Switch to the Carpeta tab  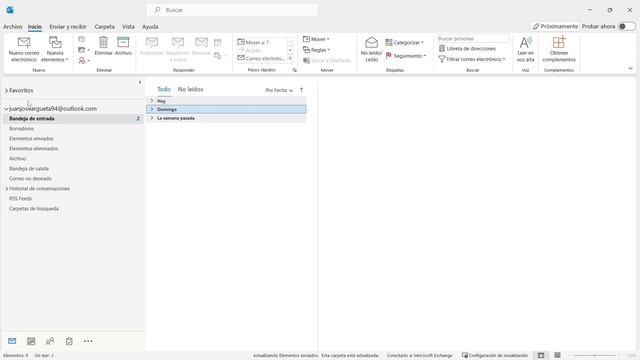point(104,27)
